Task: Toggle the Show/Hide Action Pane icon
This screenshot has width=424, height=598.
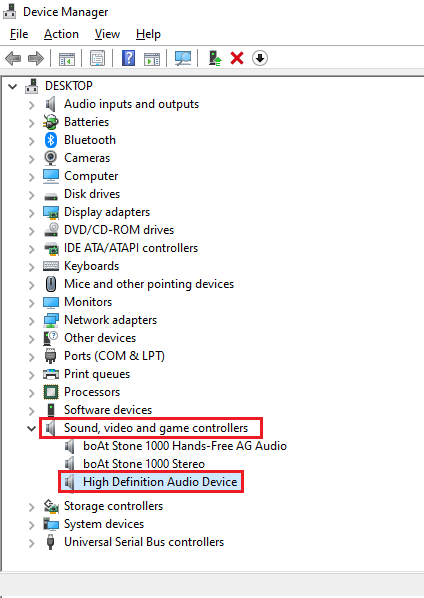Action: (x=152, y=58)
